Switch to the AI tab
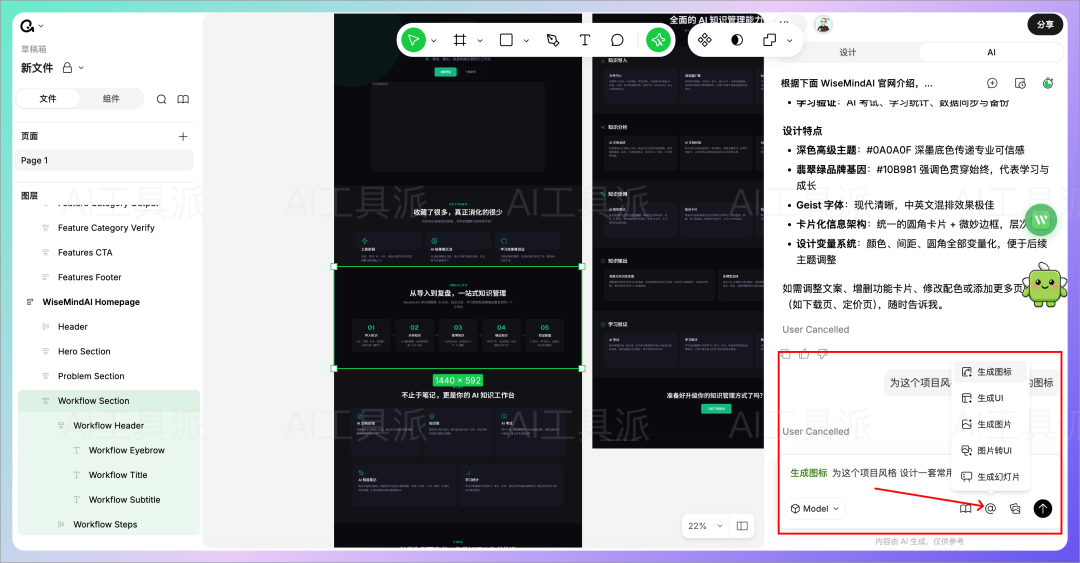The image size is (1080, 563). click(991, 52)
